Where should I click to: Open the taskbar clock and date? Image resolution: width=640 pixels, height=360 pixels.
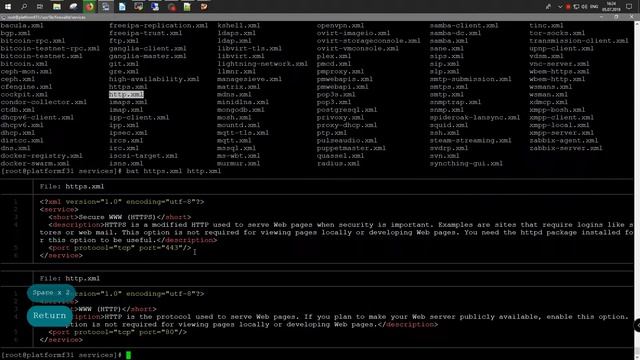coord(611,7)
